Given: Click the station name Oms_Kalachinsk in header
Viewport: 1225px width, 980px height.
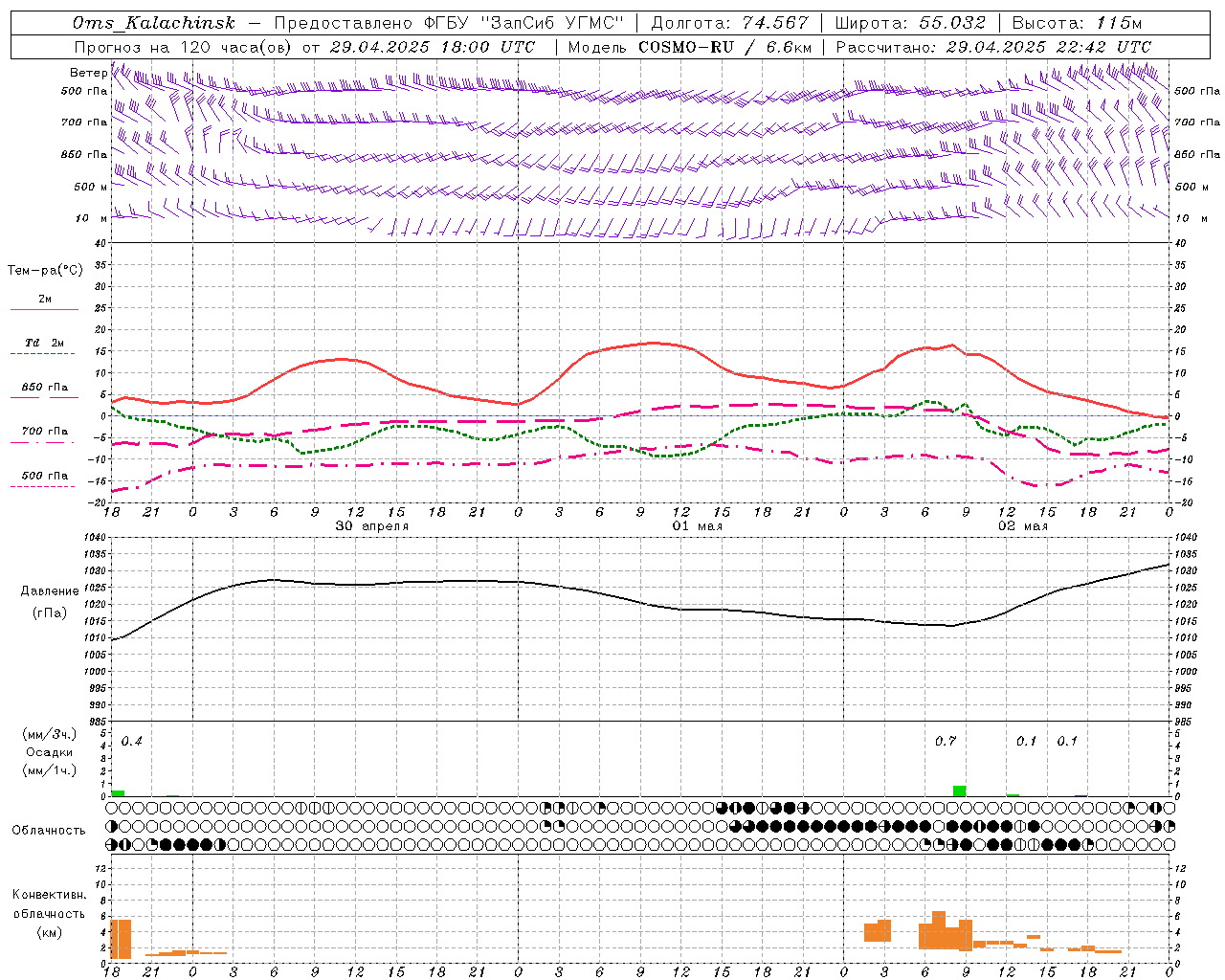Looking at the screenshot, I should pos(153,23).
